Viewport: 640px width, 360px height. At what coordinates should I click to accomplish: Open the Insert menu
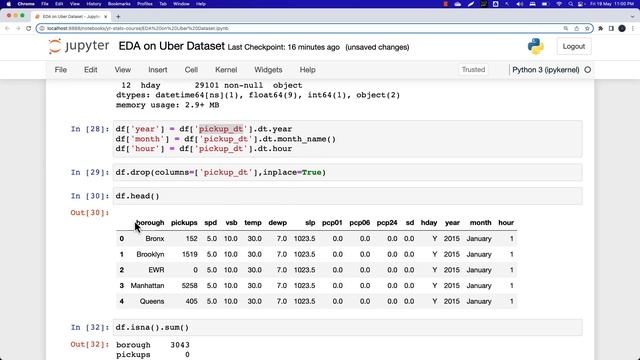158,70
